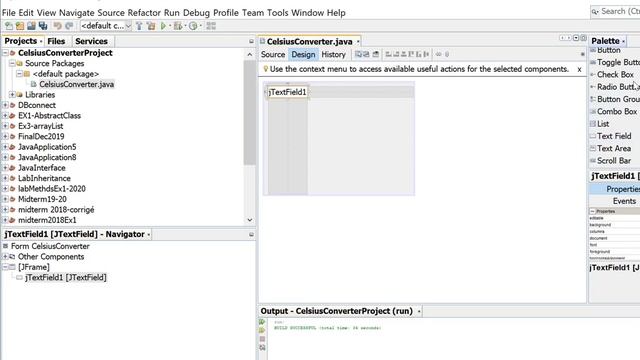
Task: Click the Build Project hammer icon
Action: [x=139, y=26]
